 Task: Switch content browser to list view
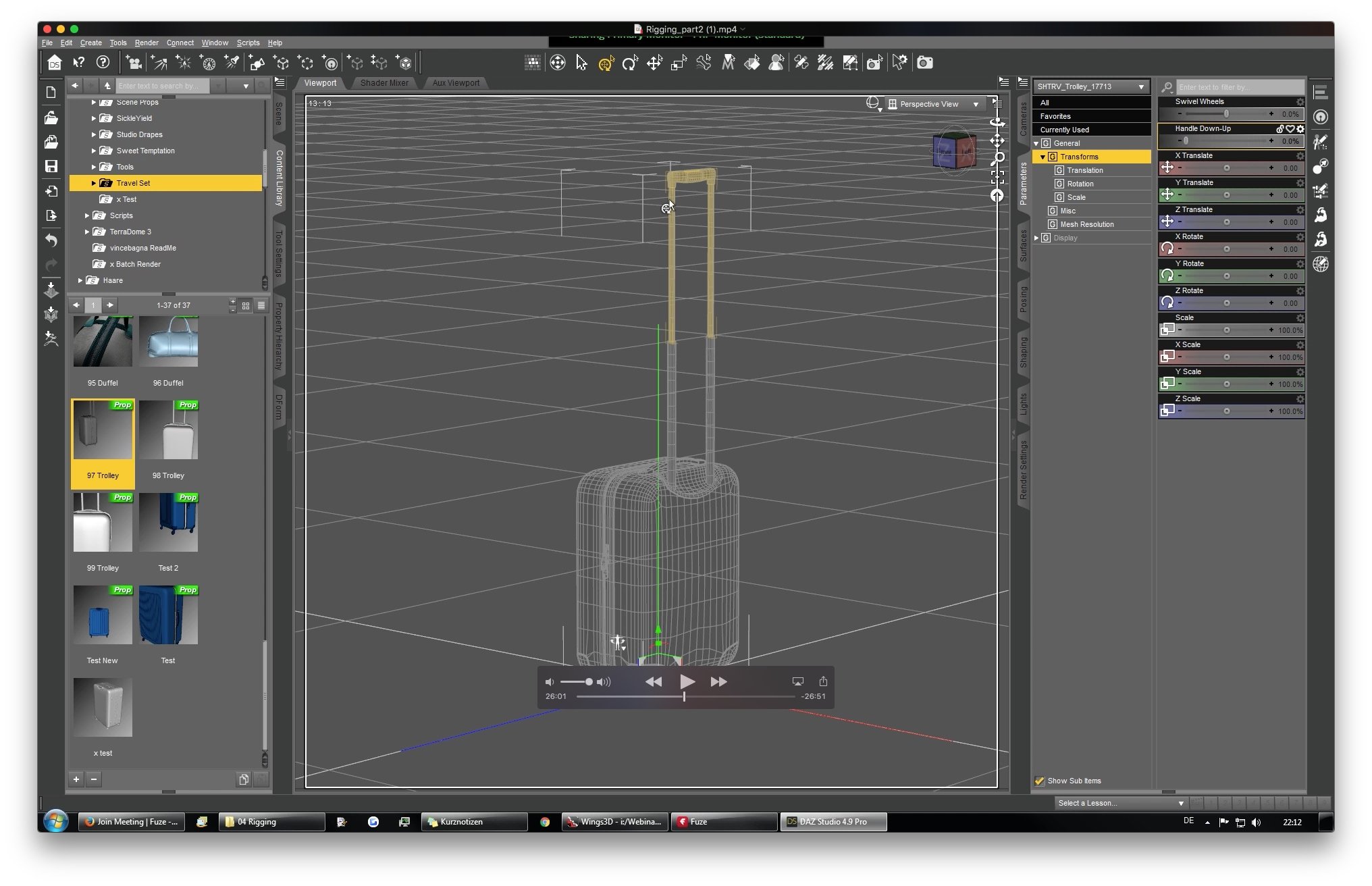click(261, 306)
